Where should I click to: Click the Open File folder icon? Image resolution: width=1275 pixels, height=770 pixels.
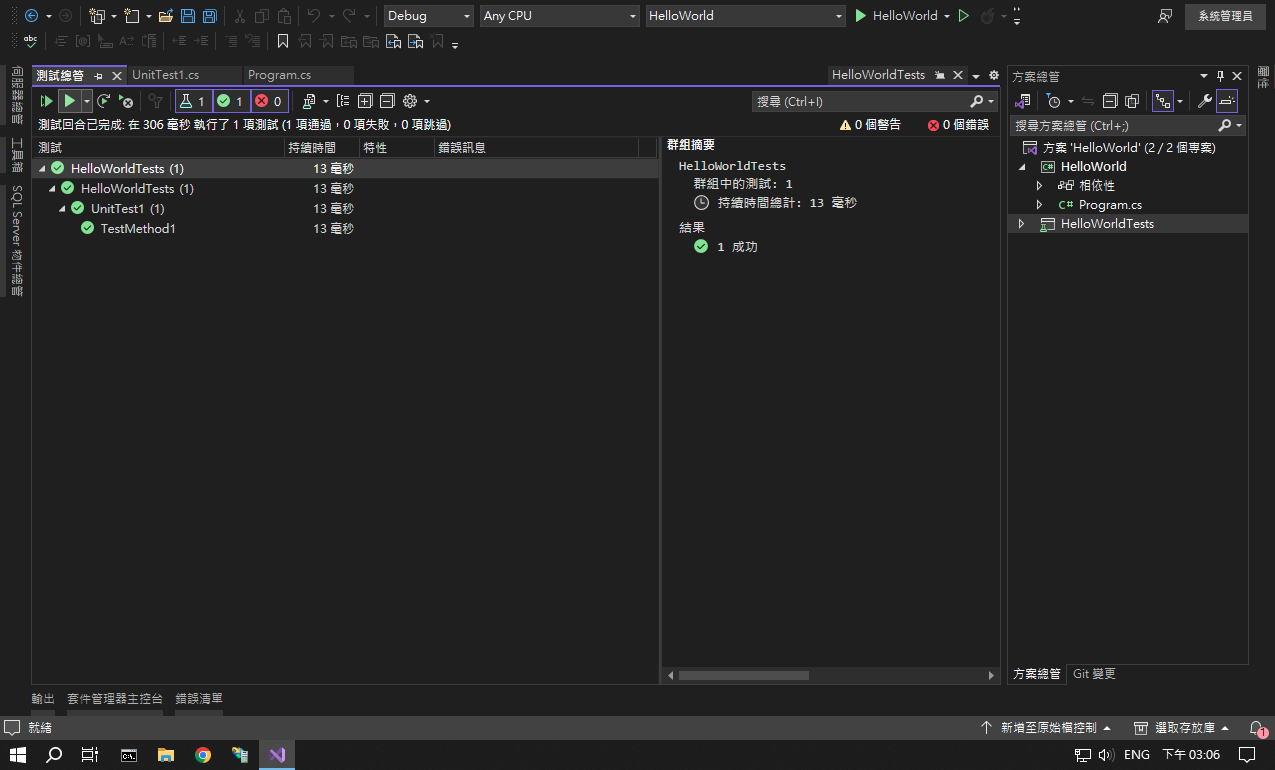(x=166, y=16)
